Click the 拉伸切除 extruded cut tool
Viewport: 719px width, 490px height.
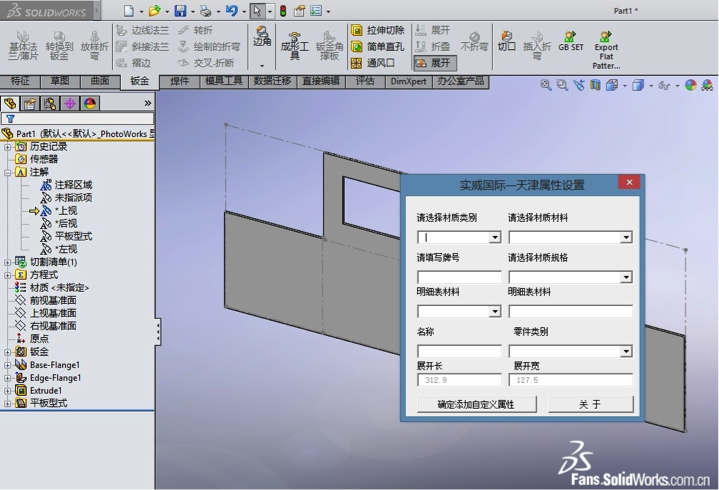click(378, 30)
